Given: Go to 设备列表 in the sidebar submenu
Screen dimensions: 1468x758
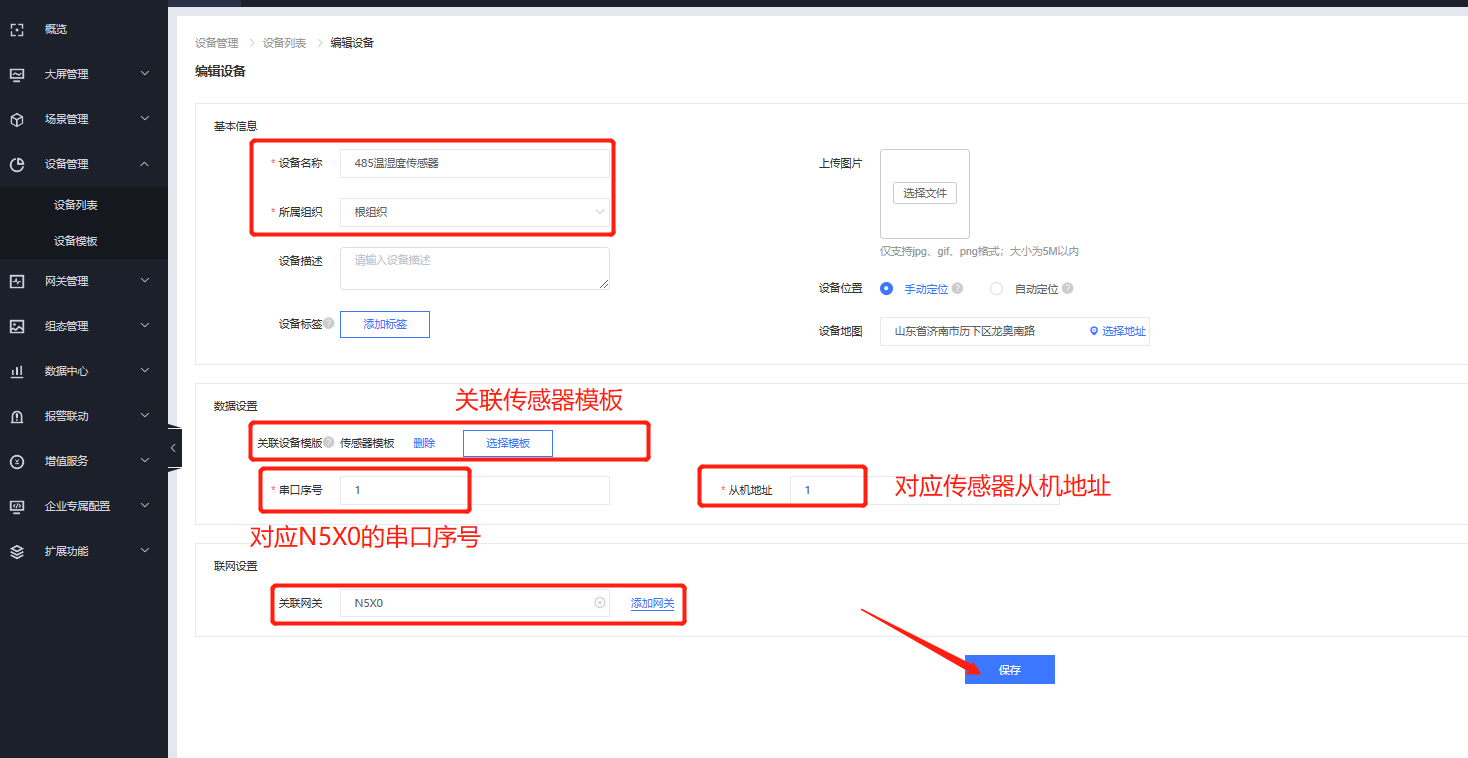Looking at the screenshot, I should pyautogui.click(x=76, y=205).
